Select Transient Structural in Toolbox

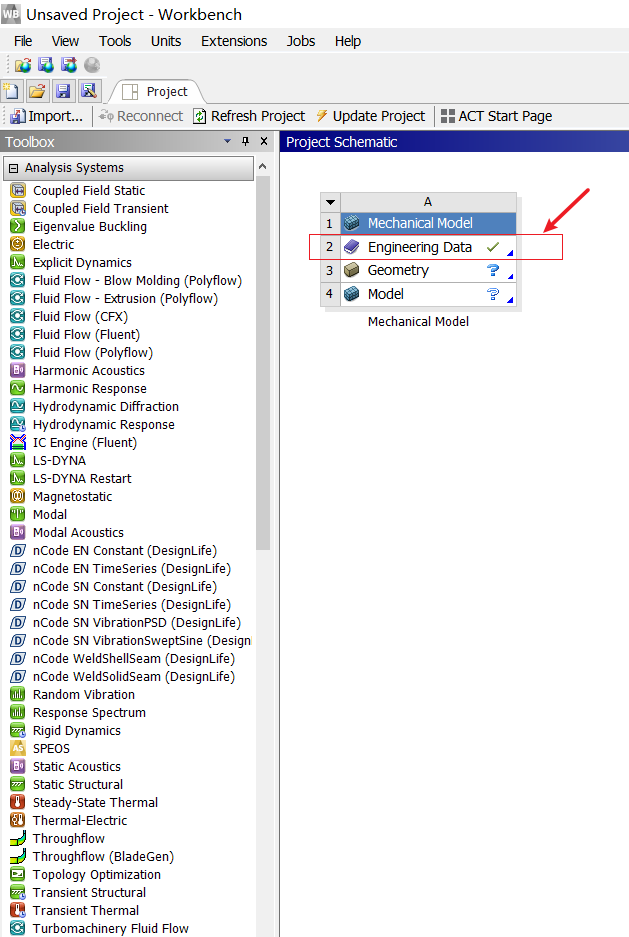89,892
